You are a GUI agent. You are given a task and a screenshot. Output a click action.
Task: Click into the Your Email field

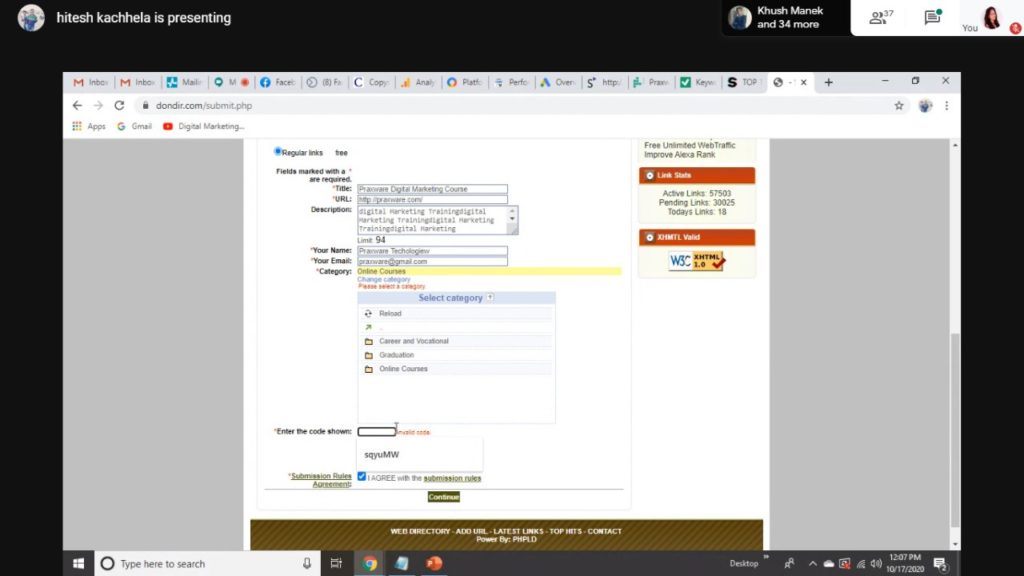pyautogui.click(x=432, y=261)
